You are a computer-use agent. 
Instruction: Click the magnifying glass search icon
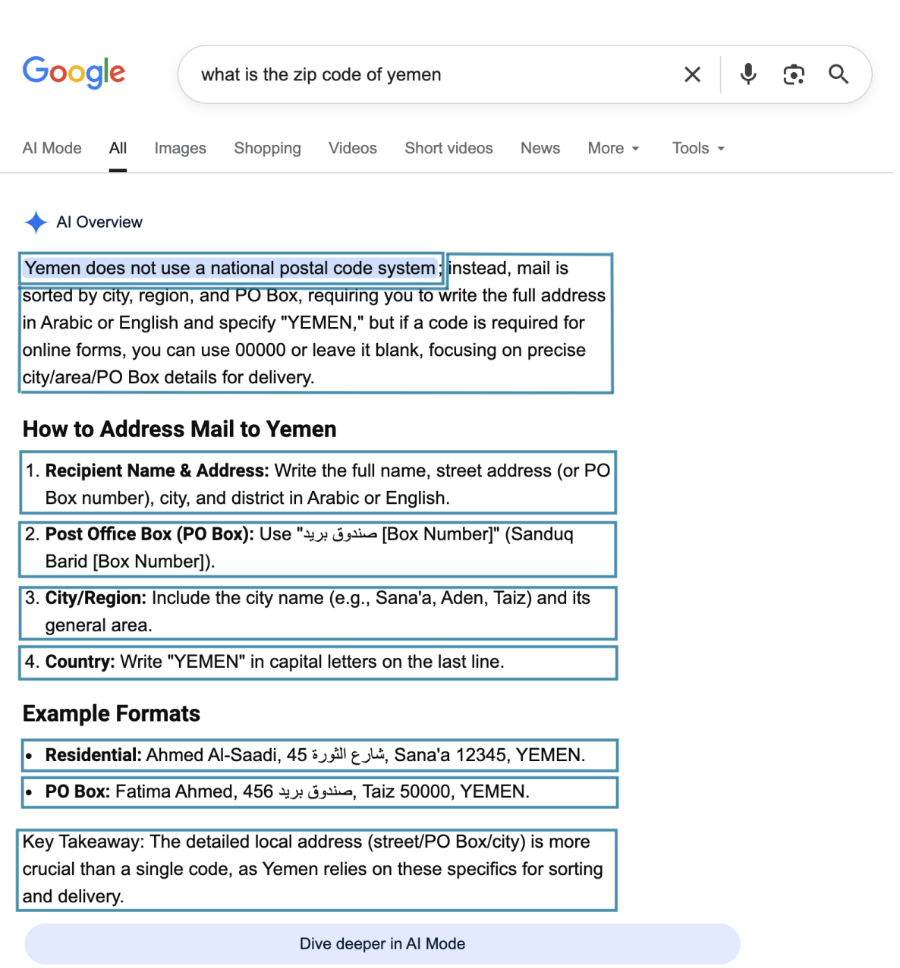coord(838,75)
